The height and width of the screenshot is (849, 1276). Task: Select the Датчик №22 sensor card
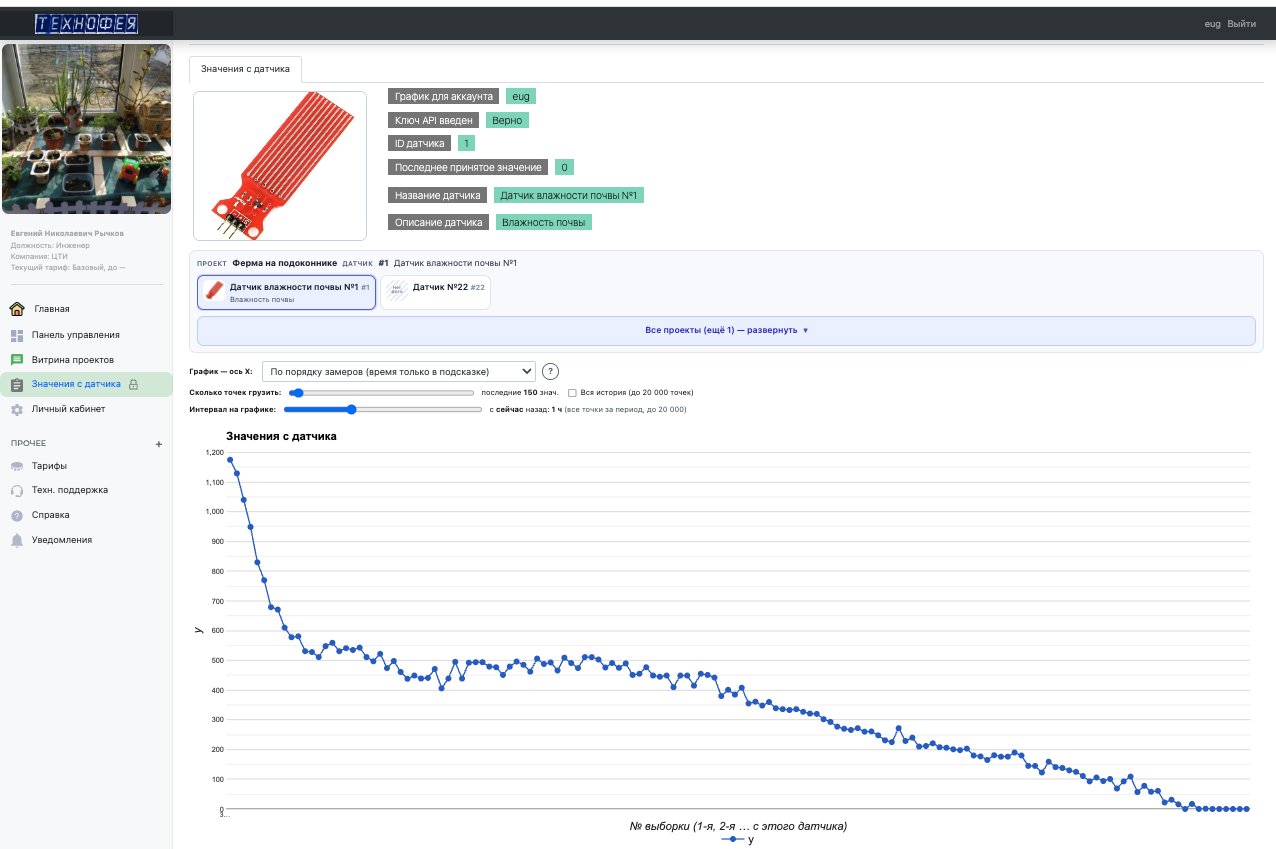click(x=435, y=292)
